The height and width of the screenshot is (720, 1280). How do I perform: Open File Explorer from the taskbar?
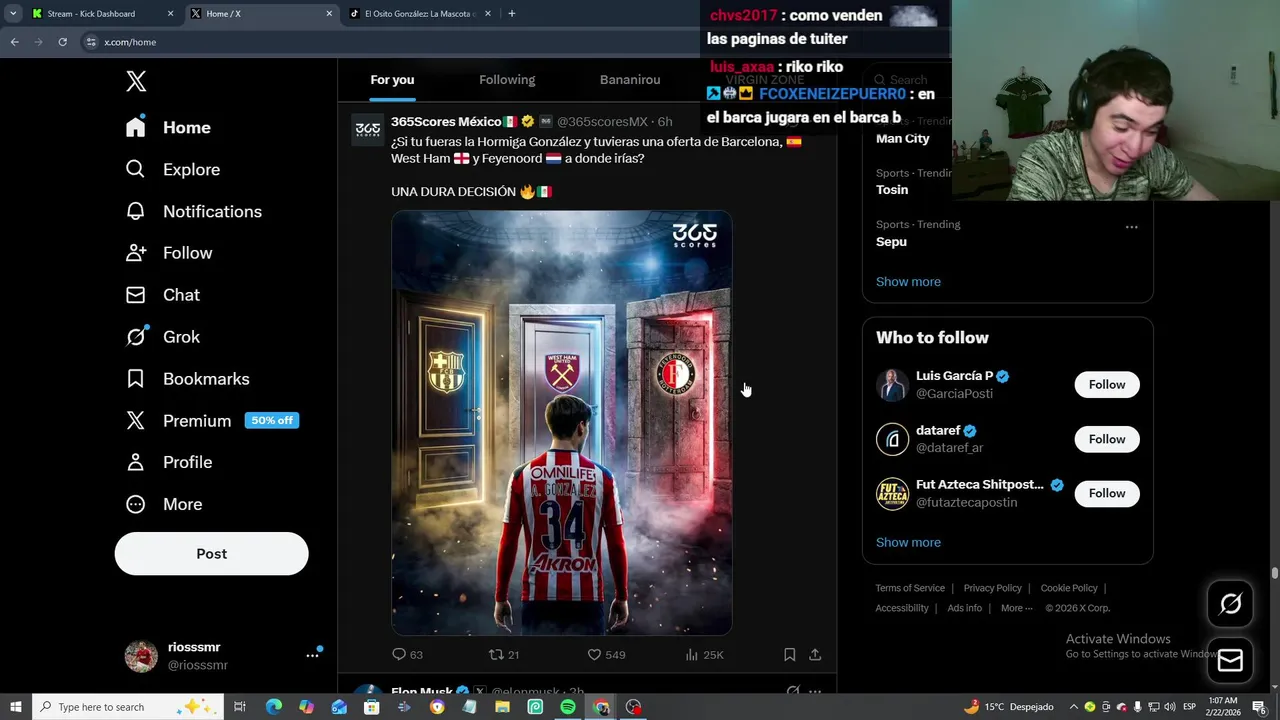coord(502,707)
